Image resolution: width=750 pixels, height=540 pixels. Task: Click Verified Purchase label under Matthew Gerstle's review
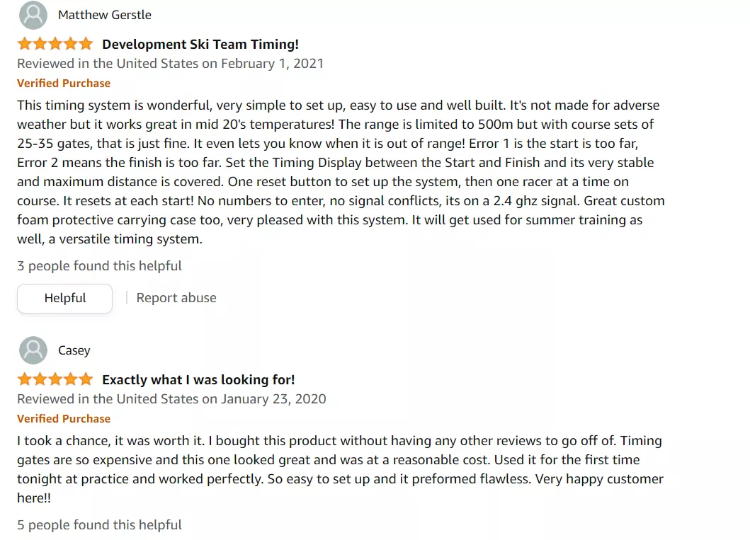[x=64, y=83]
